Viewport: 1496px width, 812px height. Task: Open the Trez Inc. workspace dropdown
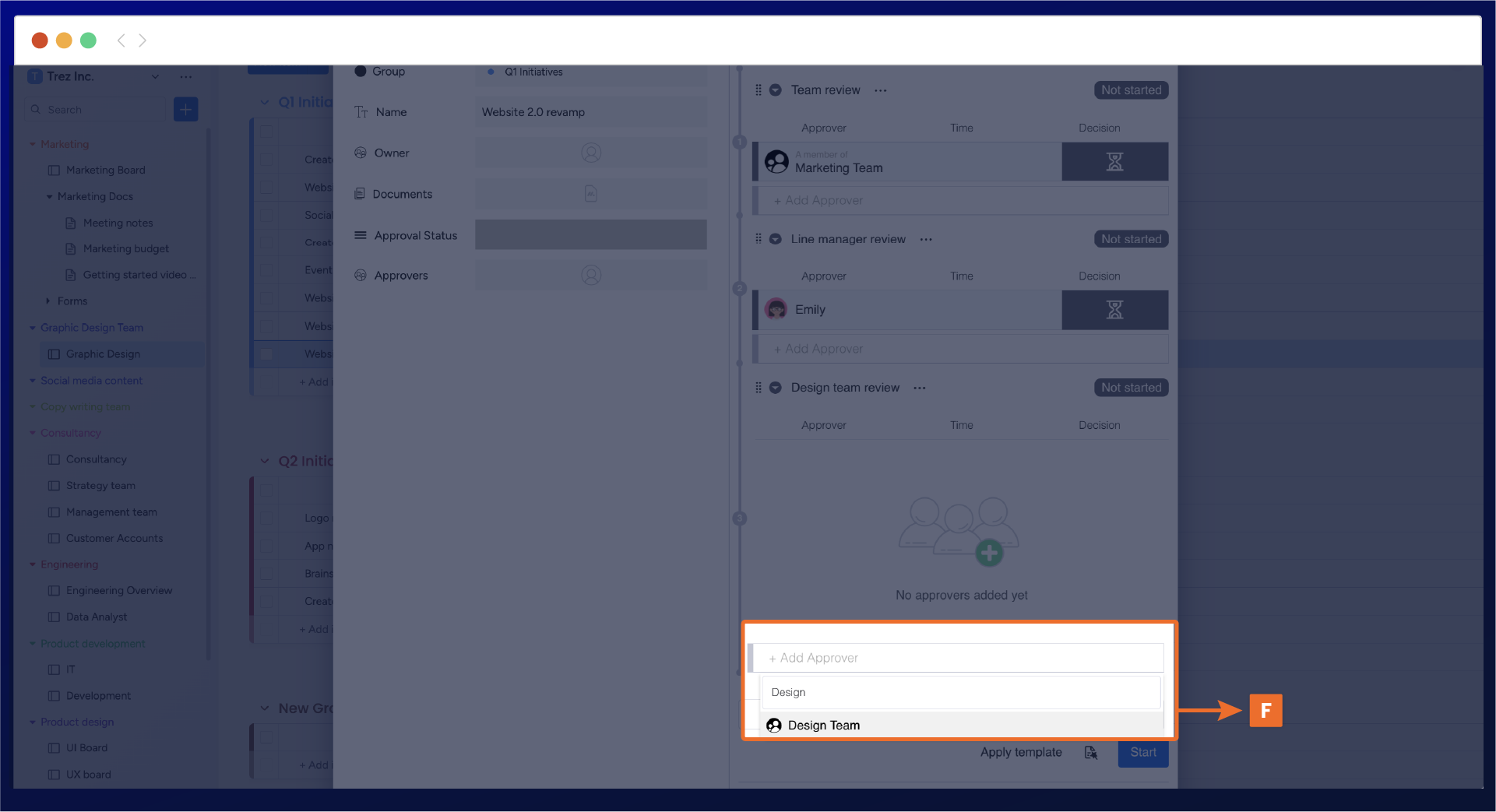(155, 76)
